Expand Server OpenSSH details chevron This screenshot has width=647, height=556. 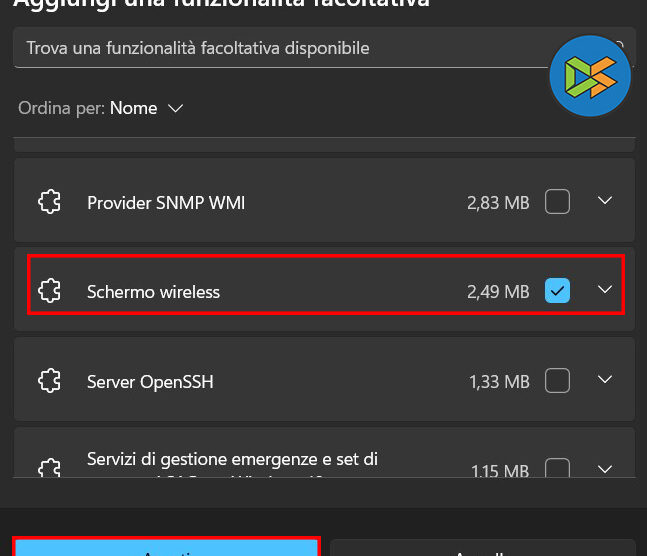(x=604, y=380)
